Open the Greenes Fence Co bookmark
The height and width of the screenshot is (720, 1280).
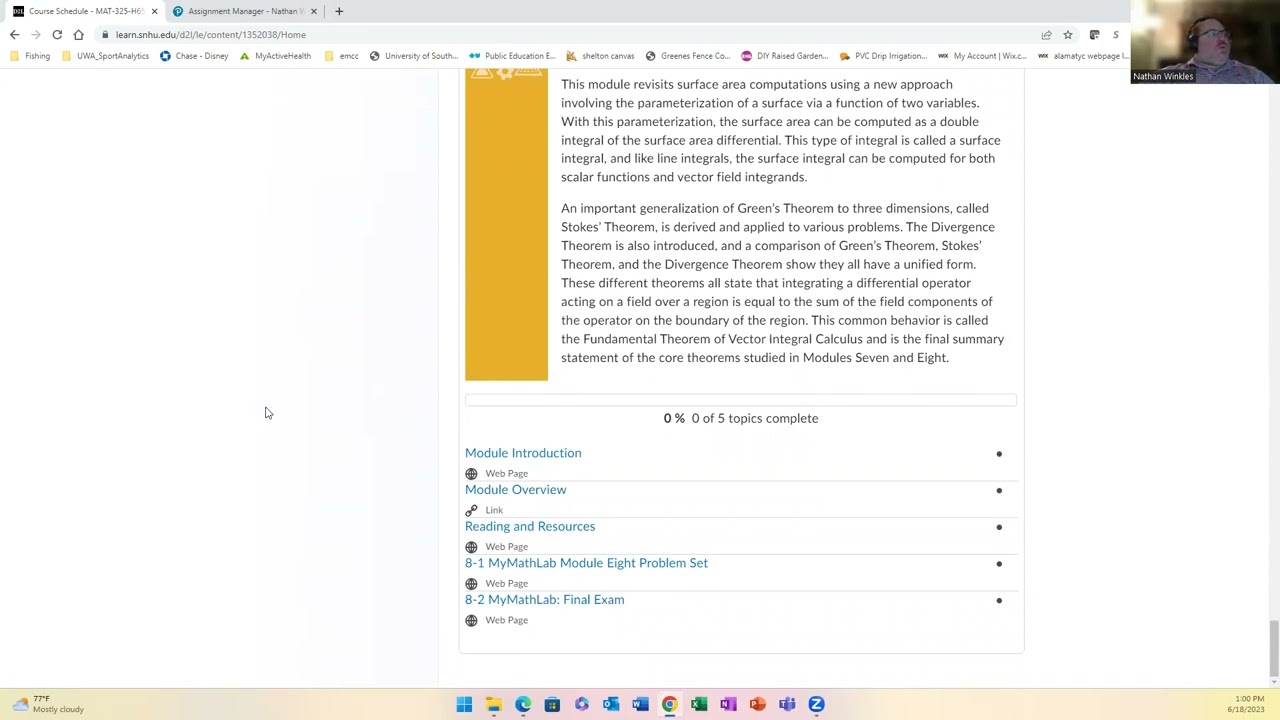(x=687, y=56)
